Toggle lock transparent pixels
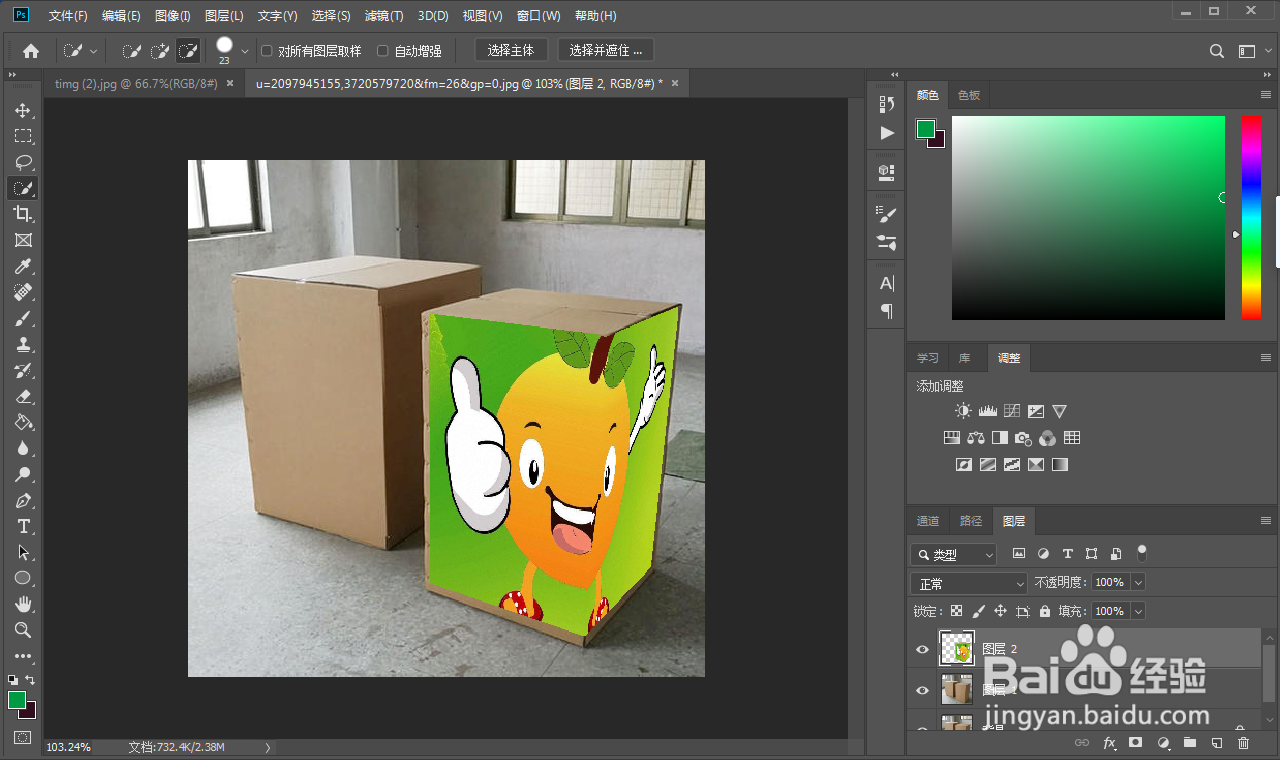The image size is (1280, 760). (957, 611)
